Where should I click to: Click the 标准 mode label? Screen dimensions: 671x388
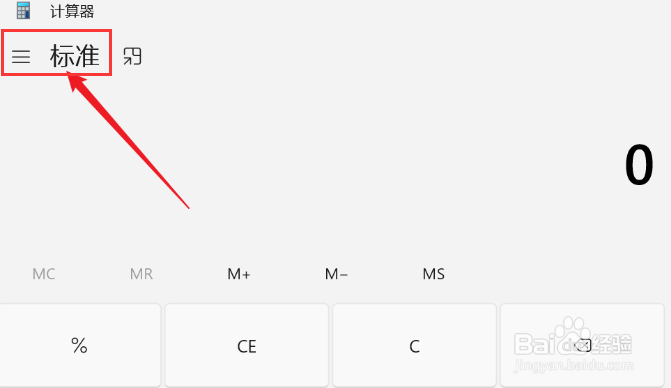pos(75,56)
